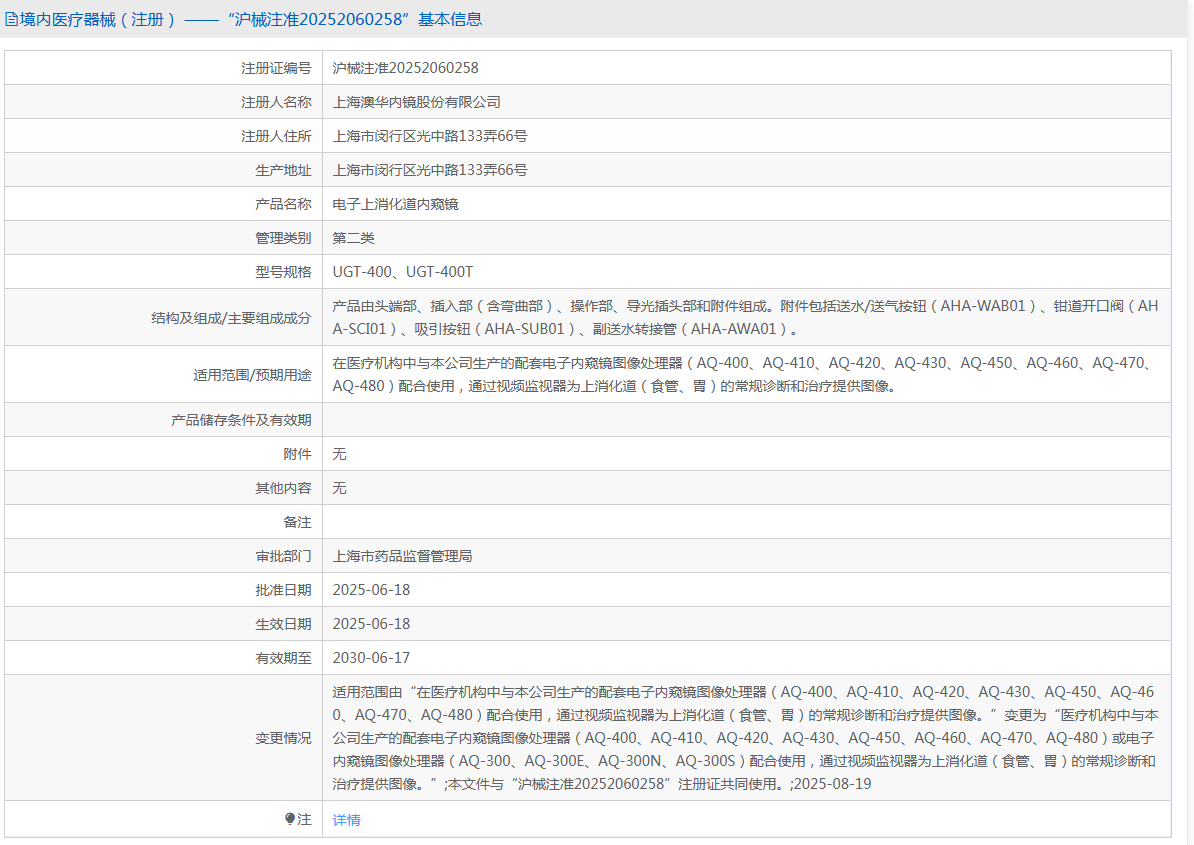Select registration number 沪械注准20252060258 value cell
The width and height of the screenshot is (1194, 845).
[x=405, y=68]
